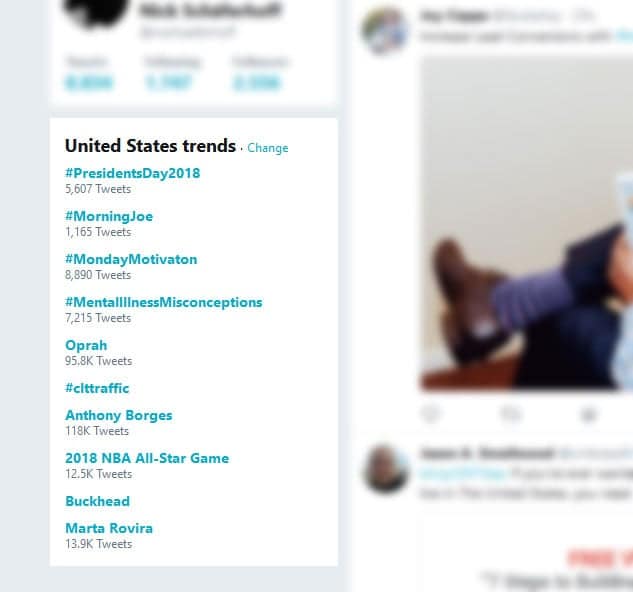The height and width of the screenshot is (592, 633).
Task: Open the #PresidentsDay2018 trend
Action: click(x=132, y=173)
